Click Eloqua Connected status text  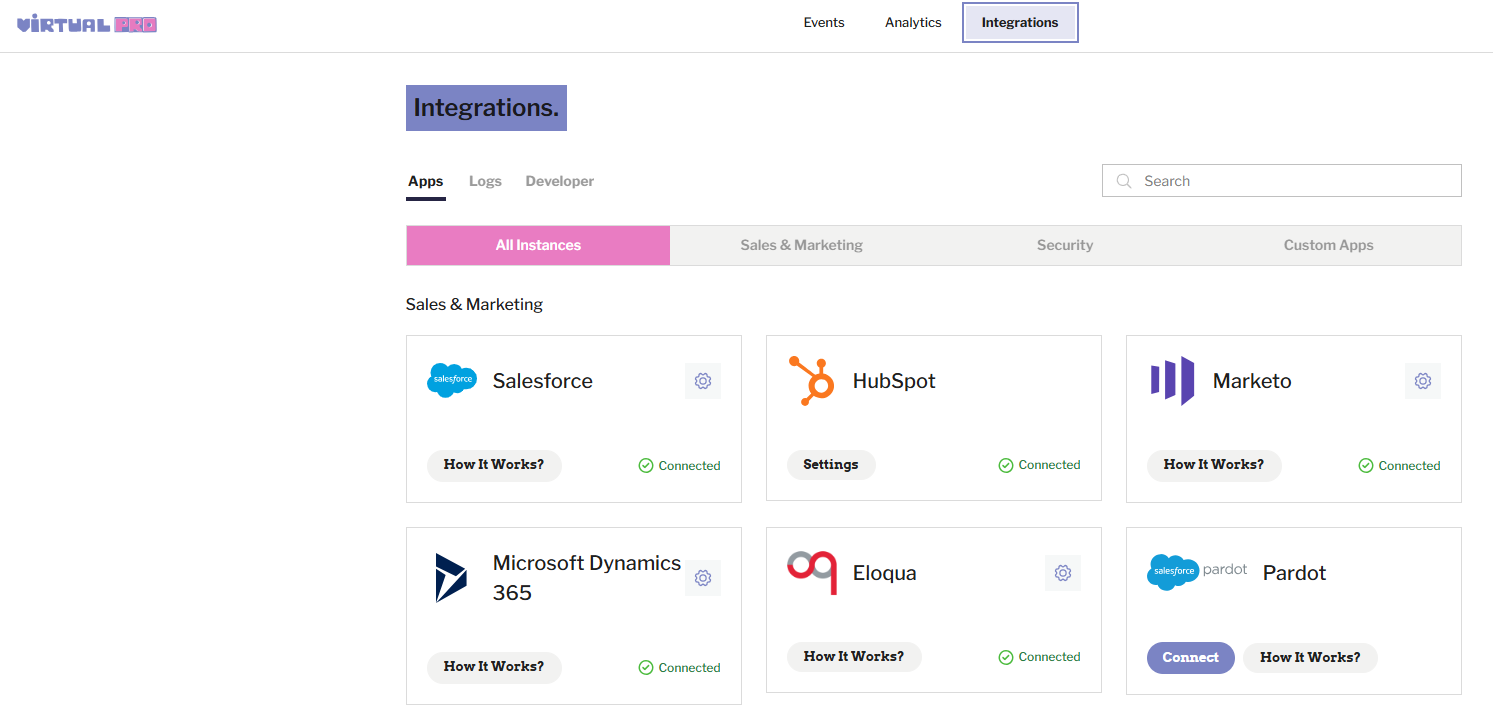(1049, 657)
